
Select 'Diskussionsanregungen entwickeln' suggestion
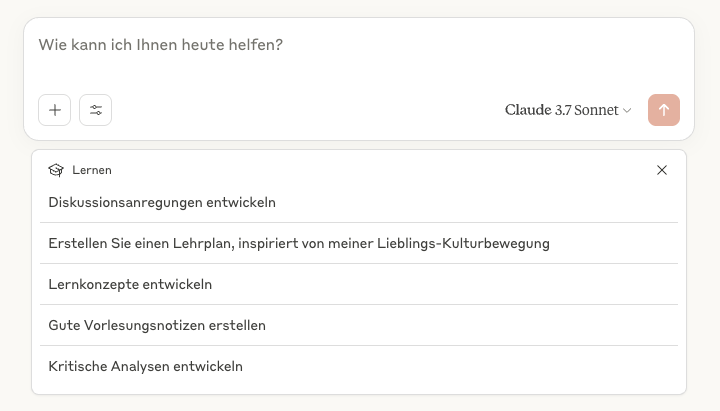pyautogui.click(x=162, y=202)
